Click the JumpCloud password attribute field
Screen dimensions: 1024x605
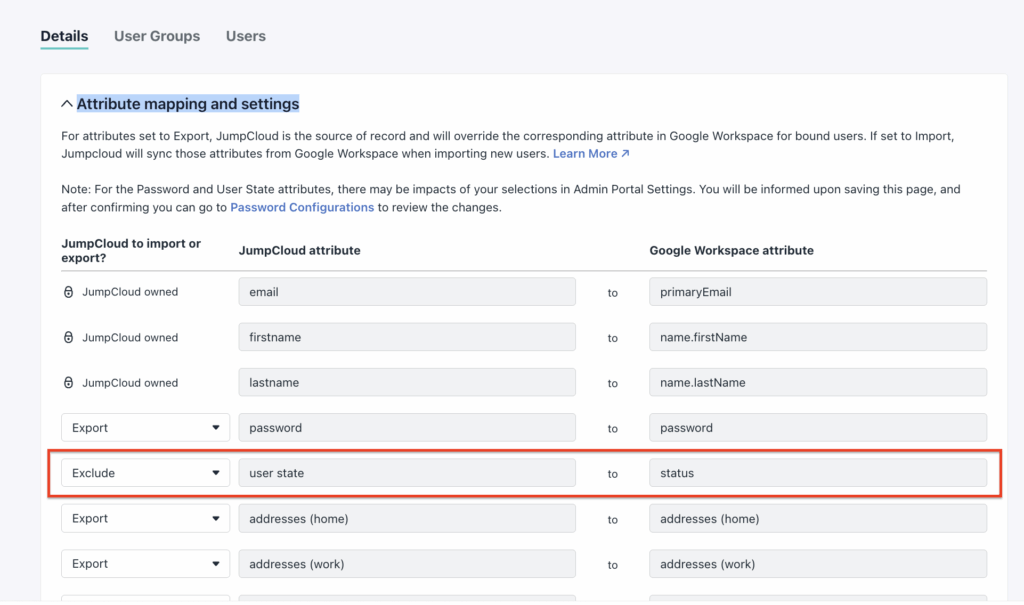click(407, 428)
